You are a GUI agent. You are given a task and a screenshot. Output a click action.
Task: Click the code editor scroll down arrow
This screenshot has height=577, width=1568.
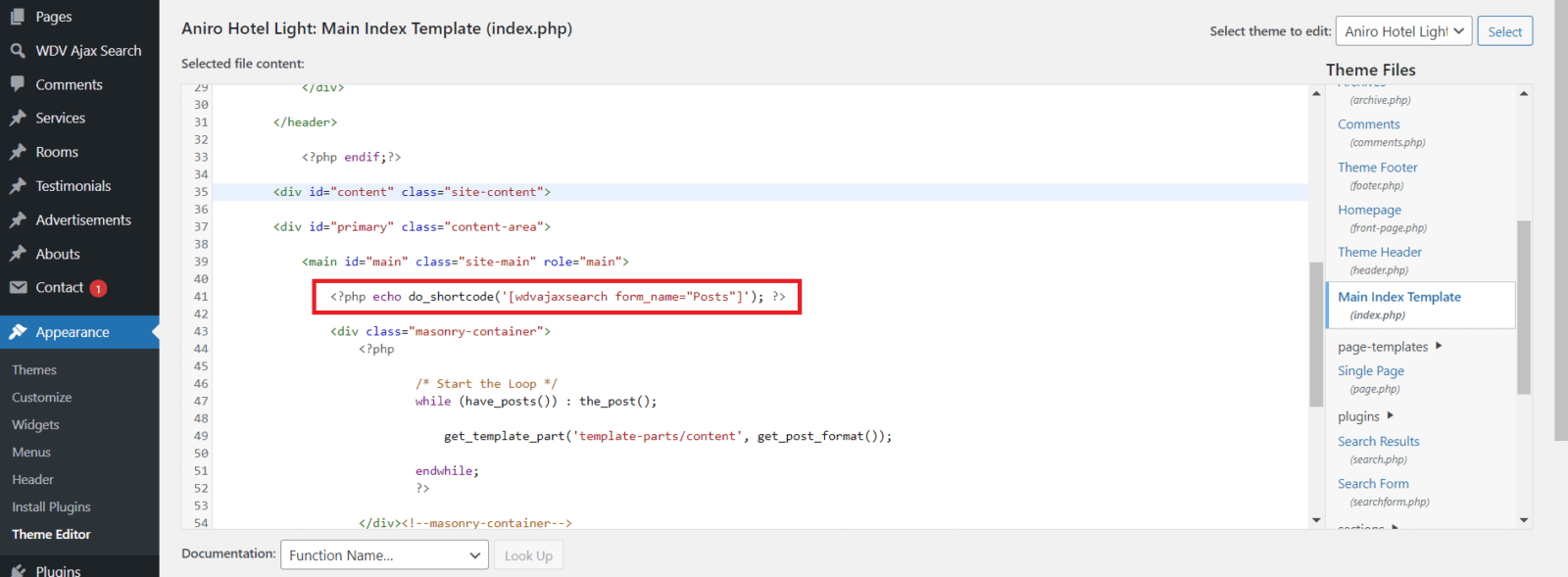(1316, 520)
